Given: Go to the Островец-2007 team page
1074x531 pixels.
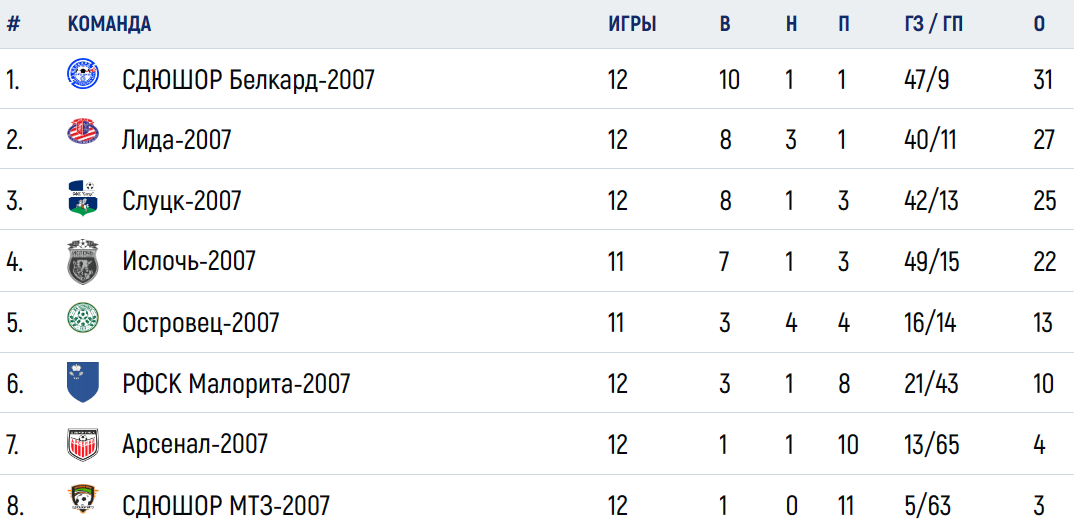Looking at the screenshot, I should [x=201, y=322].
